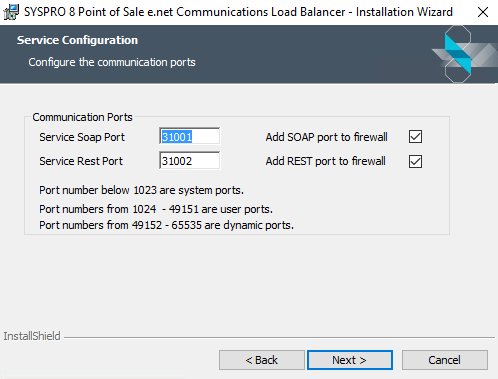The image size is (498, 379).
Task: Click the 'Add SOAP port to firewall' text
Action: pyautogui.click(x=326, y=137)
